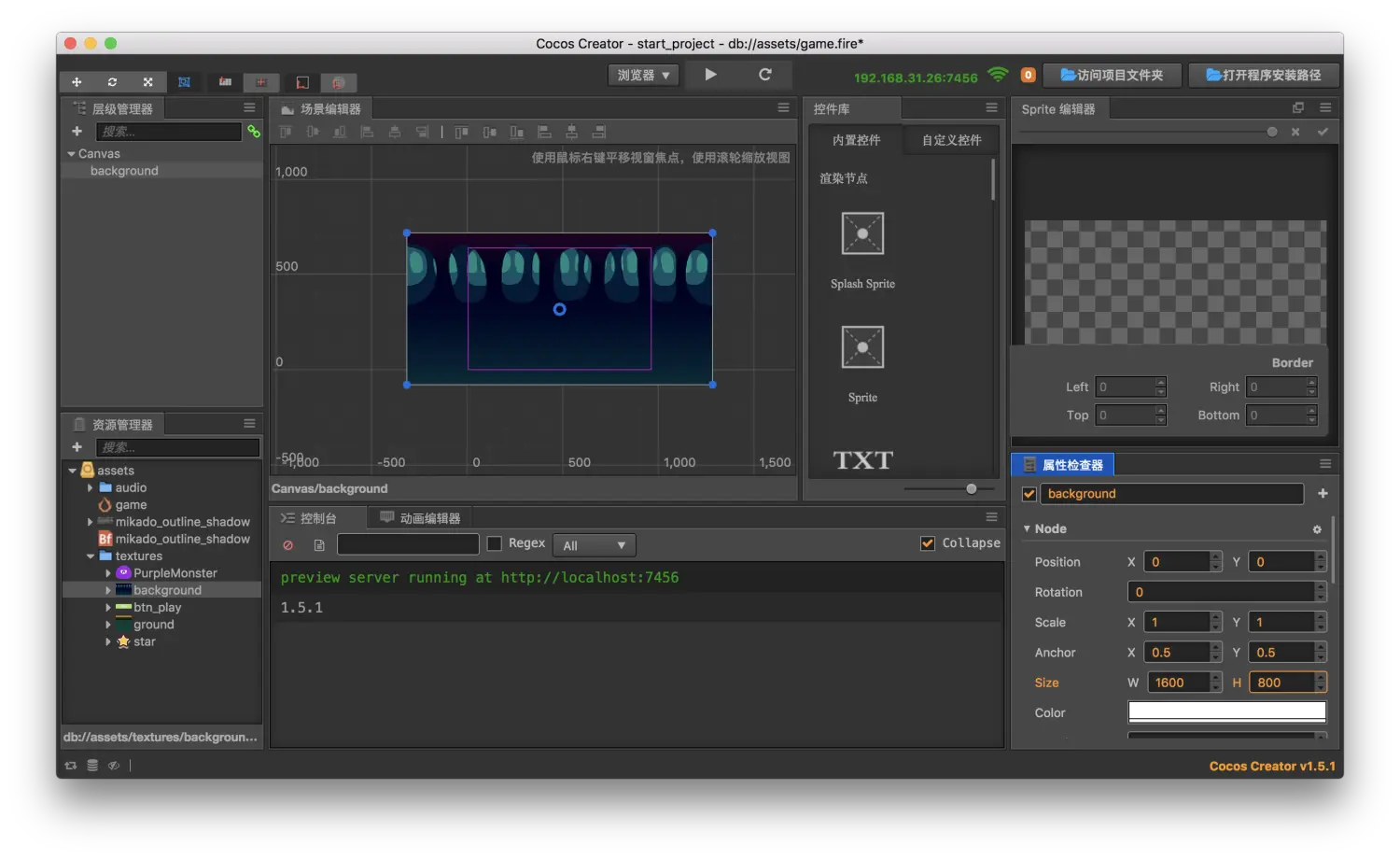Screen dimensions: 1400x859
Task: Collapse the Canvas node in hierarchy
Action: [71, 154]
